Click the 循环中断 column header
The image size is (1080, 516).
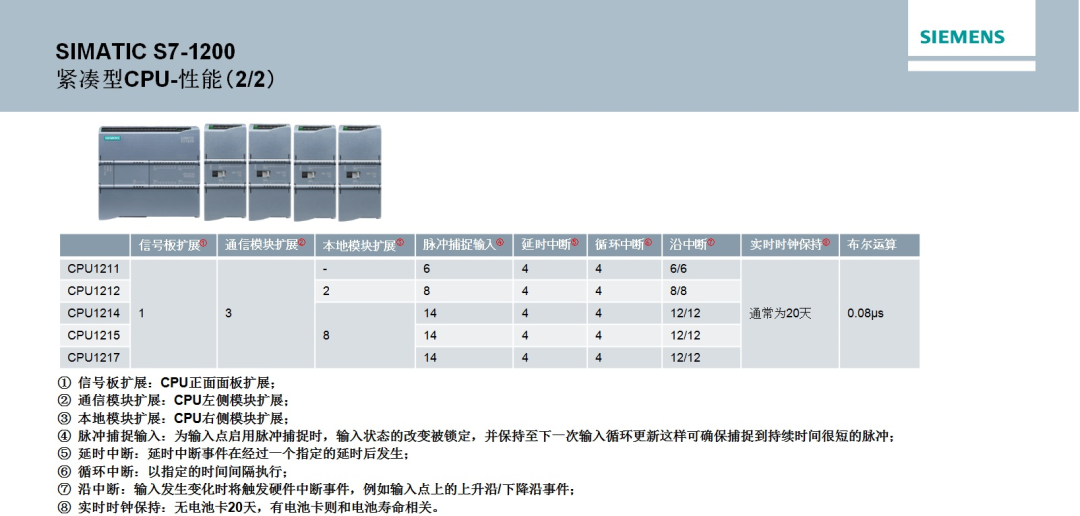624,245
